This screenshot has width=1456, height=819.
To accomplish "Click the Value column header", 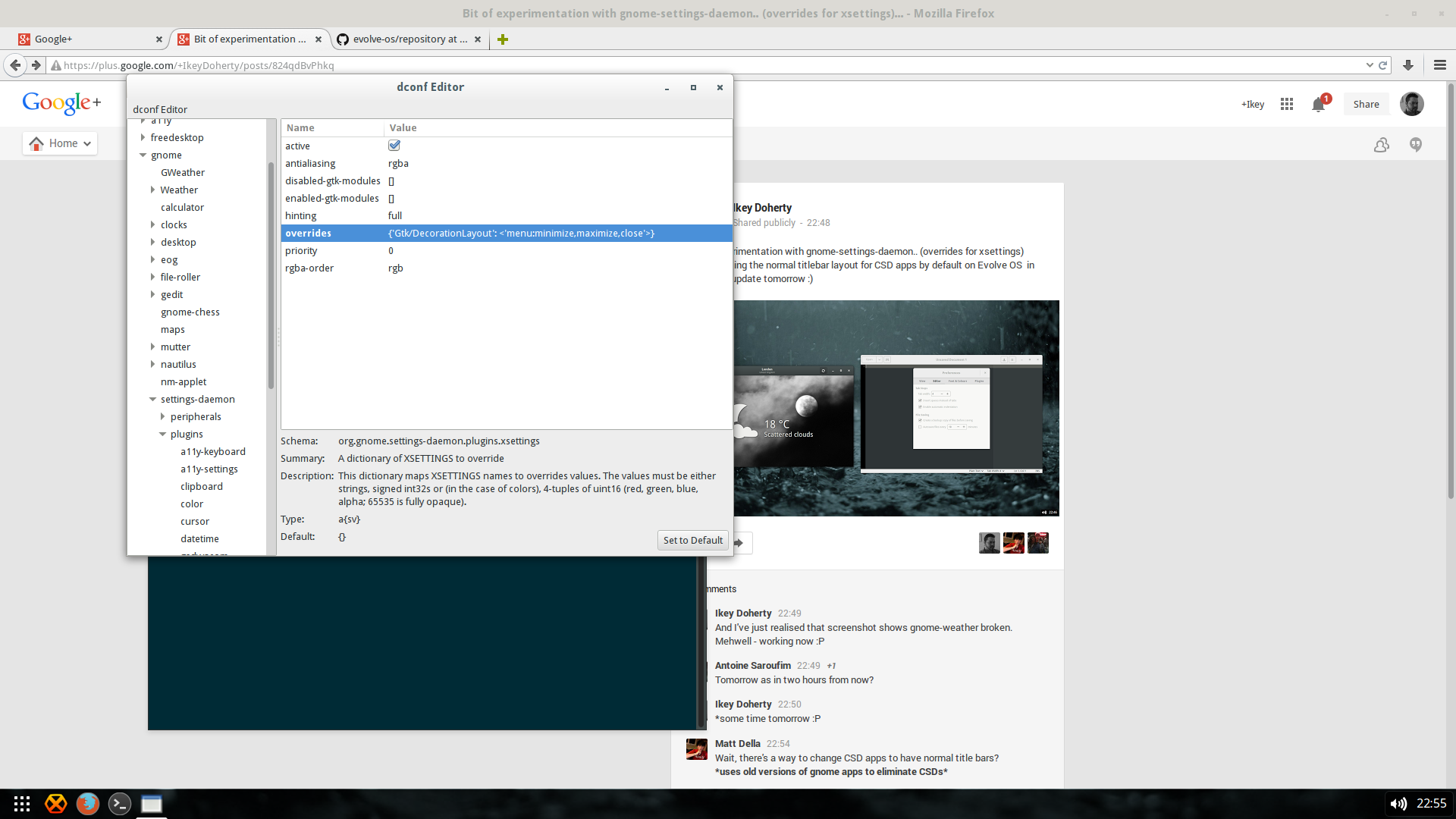I will [558, 127].
